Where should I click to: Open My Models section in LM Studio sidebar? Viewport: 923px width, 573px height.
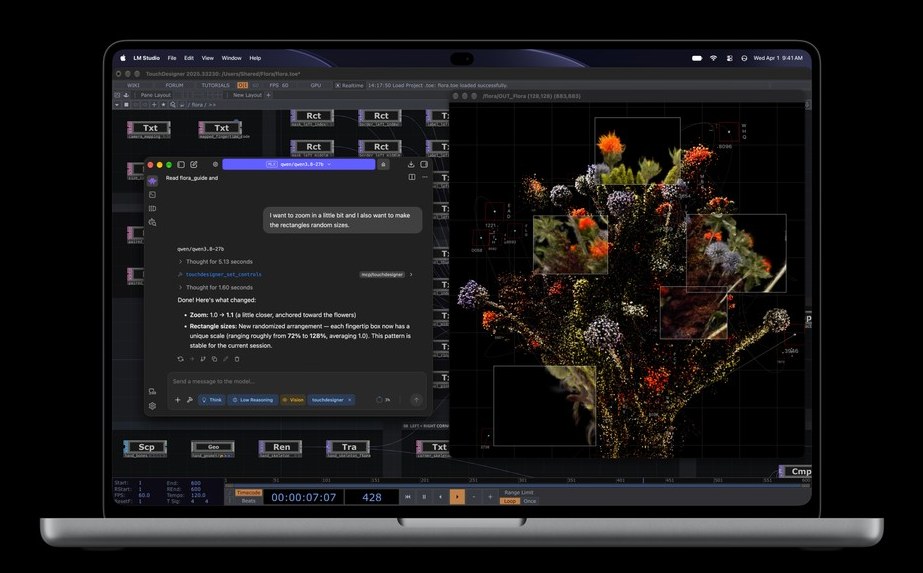coord(152,208)
